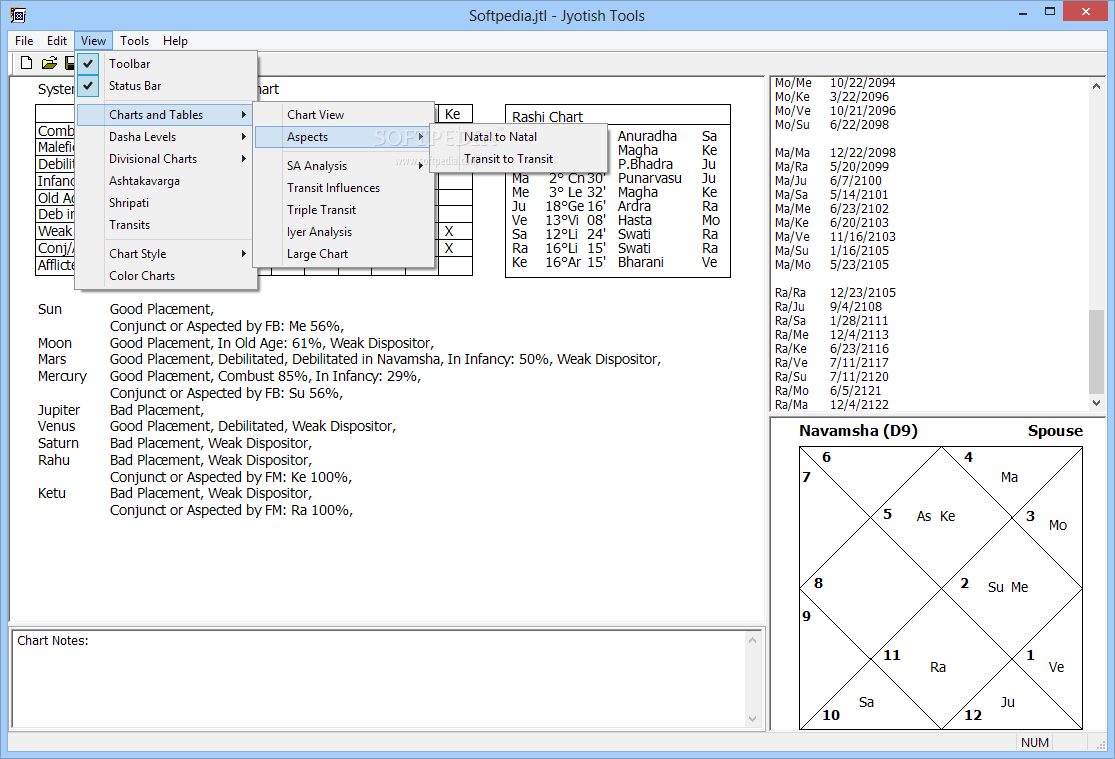The image size is (1115, 759).
Task: Open the File menu
Action: 24,41
